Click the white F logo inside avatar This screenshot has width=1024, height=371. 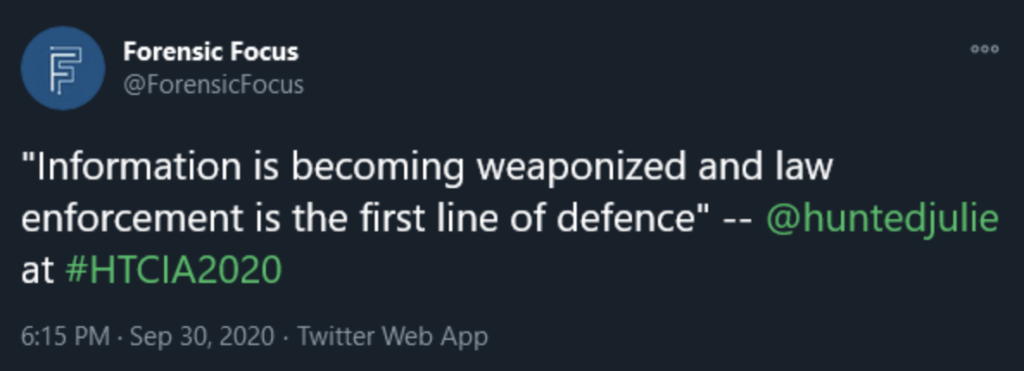(65, 69)
